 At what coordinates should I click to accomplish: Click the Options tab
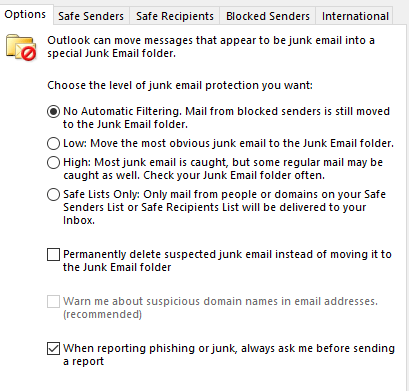click(x=25, y=14)
